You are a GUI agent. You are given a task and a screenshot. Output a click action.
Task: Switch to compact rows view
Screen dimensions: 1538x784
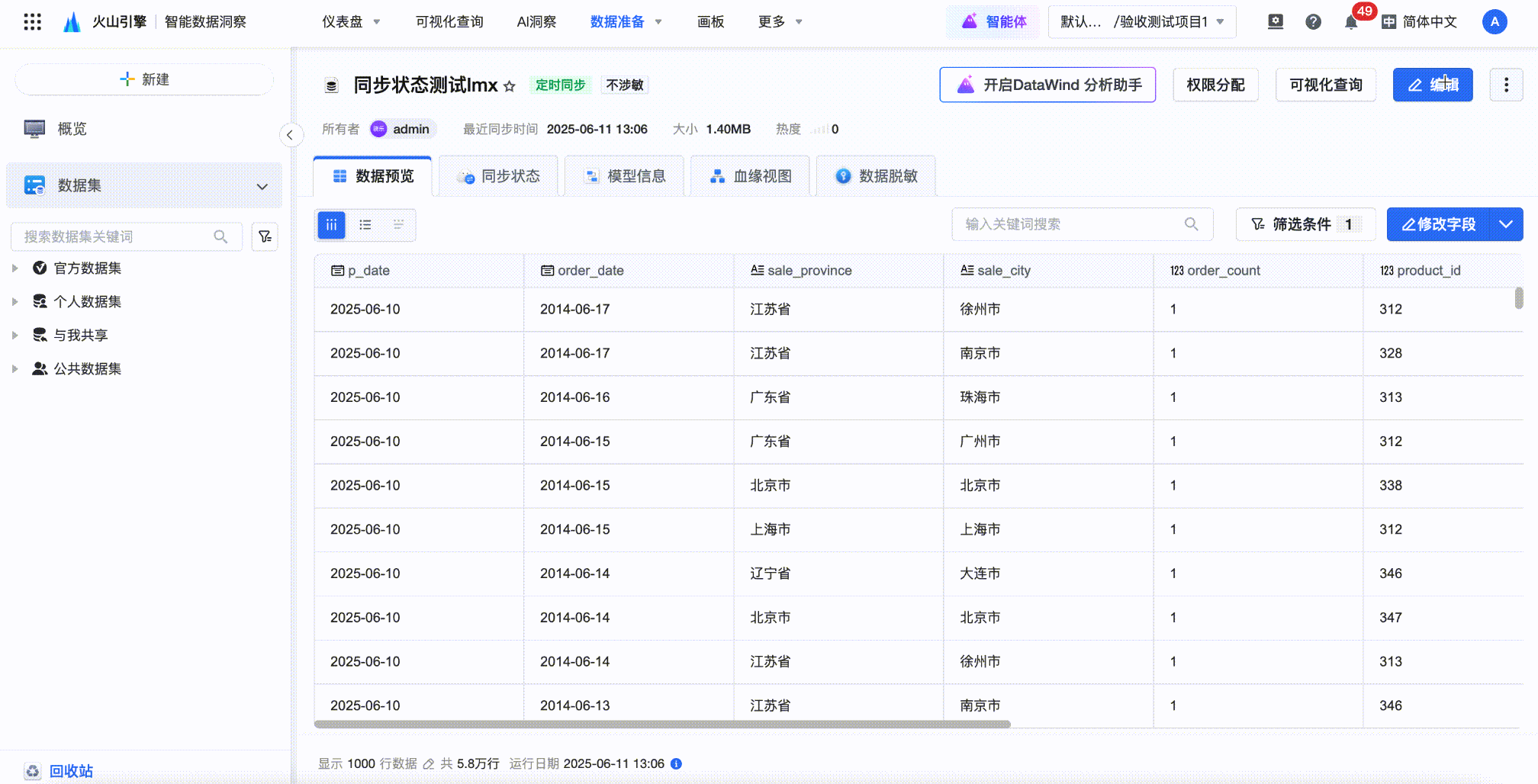pyautogui.click(x=398, y=225)
